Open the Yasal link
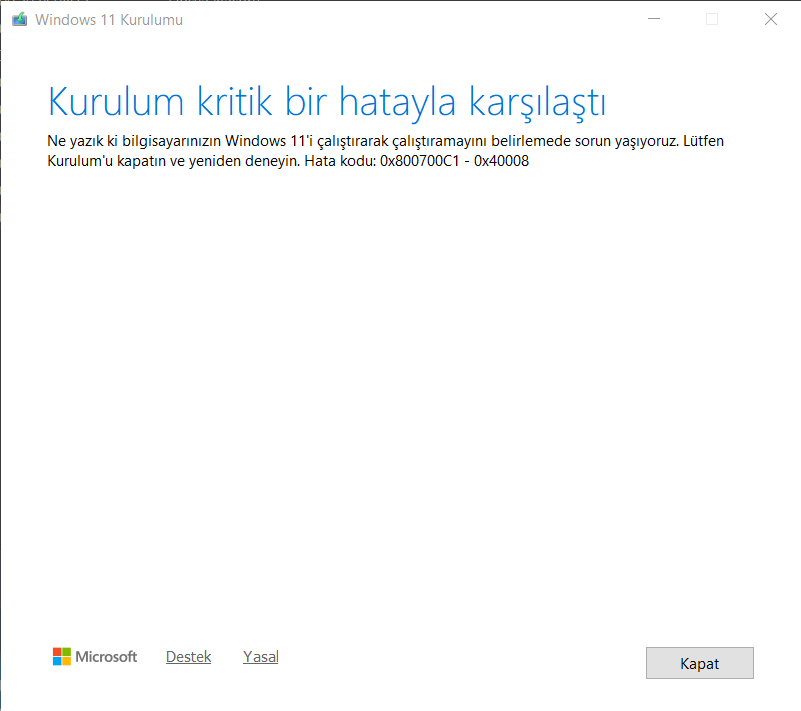801x711 pixels. (x=261, y=657)
